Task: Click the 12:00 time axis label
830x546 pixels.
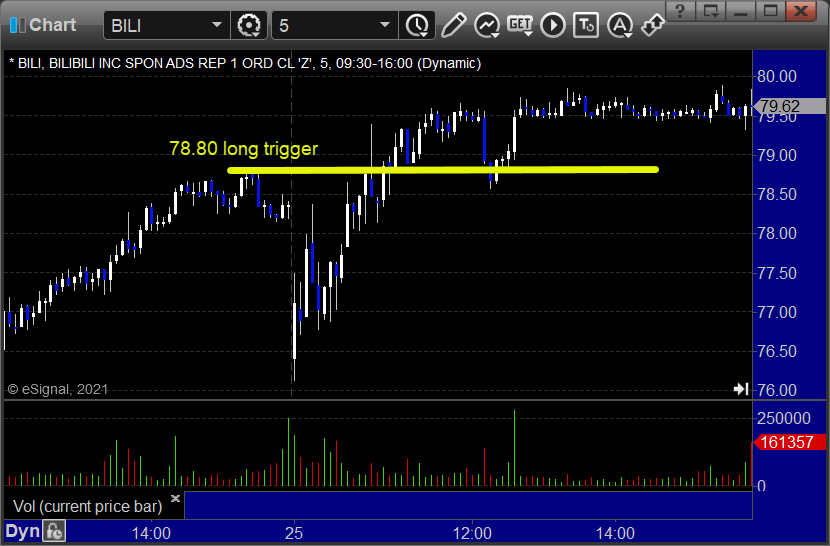Action: click(472, 533)
